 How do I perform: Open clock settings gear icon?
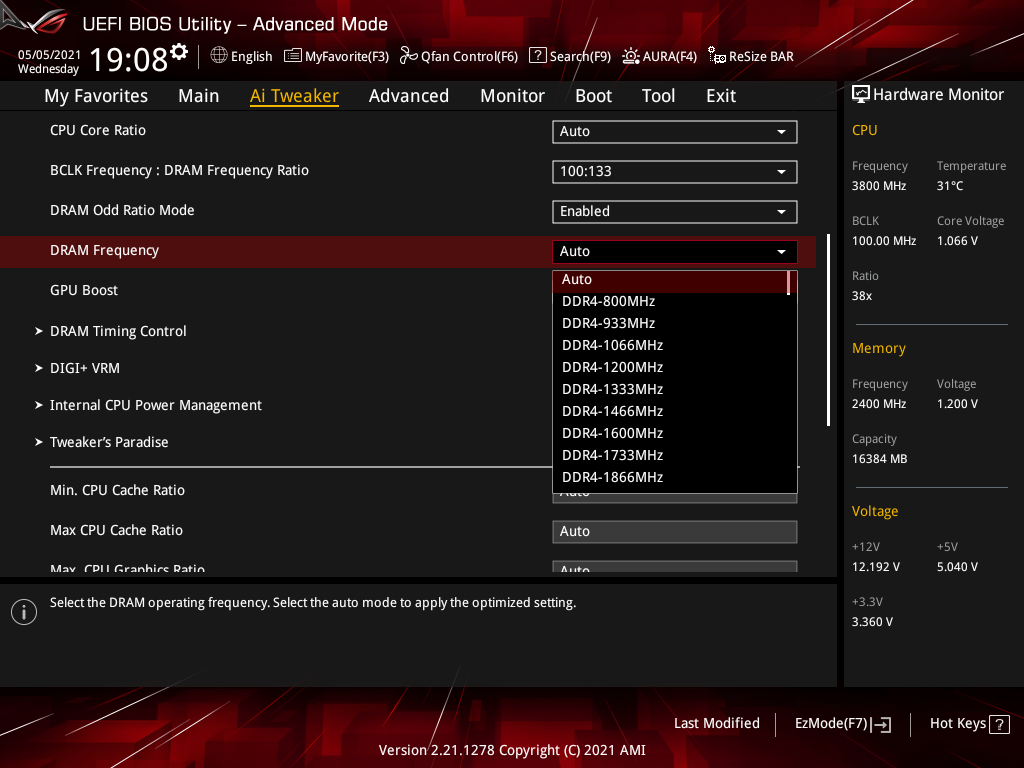179,52
